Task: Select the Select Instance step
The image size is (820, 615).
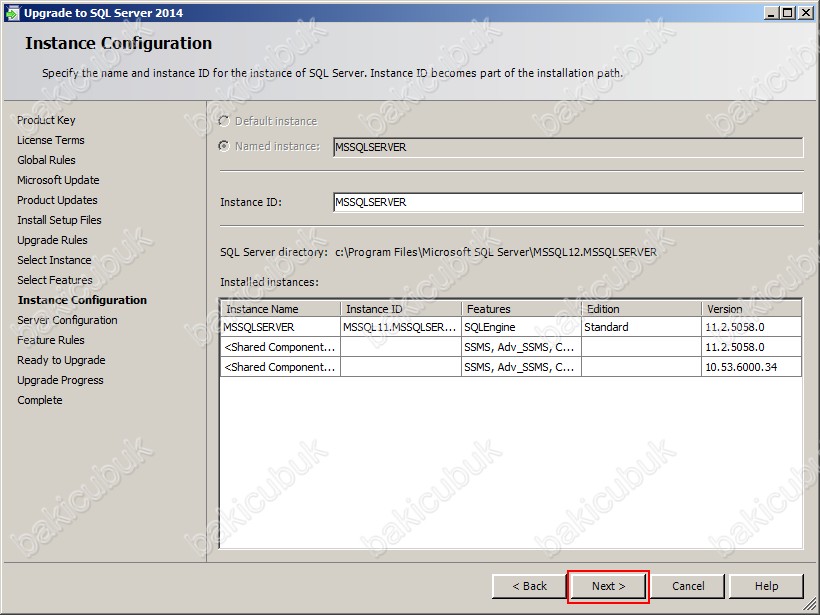Action: (x=54, y=260)
